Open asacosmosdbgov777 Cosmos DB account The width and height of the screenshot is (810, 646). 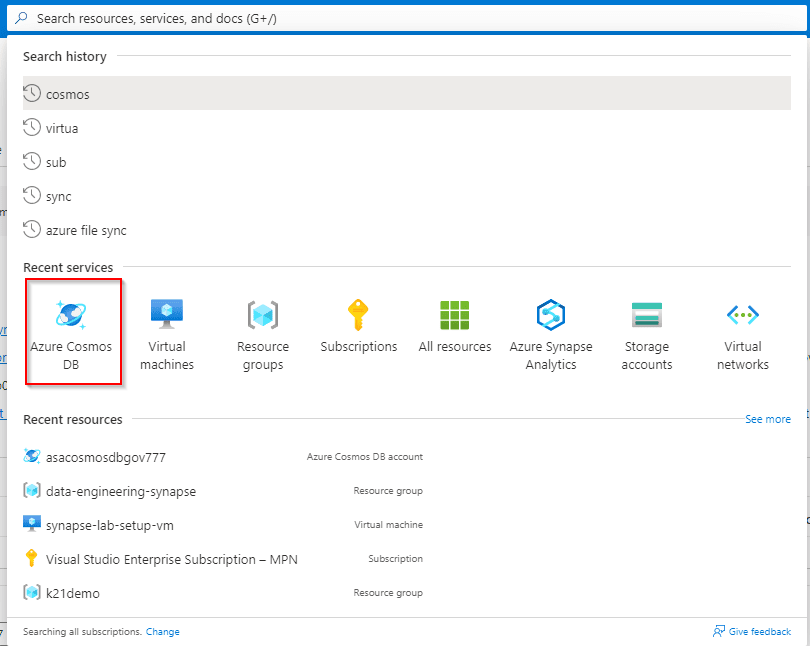[105, 457]
